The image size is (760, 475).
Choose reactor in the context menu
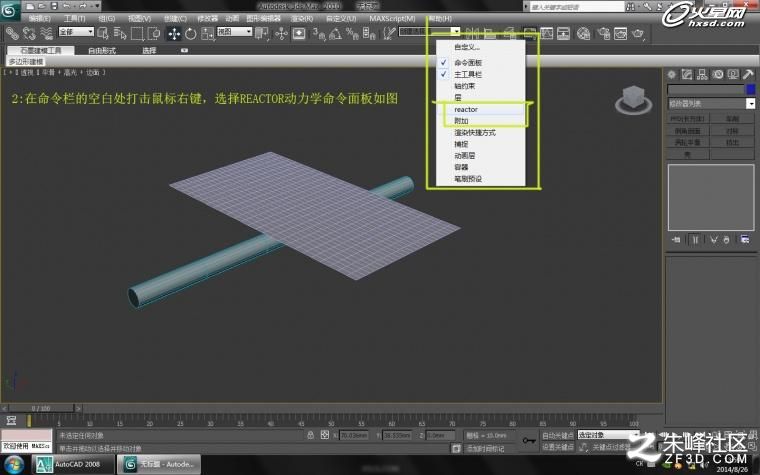[x=480, y=110]
